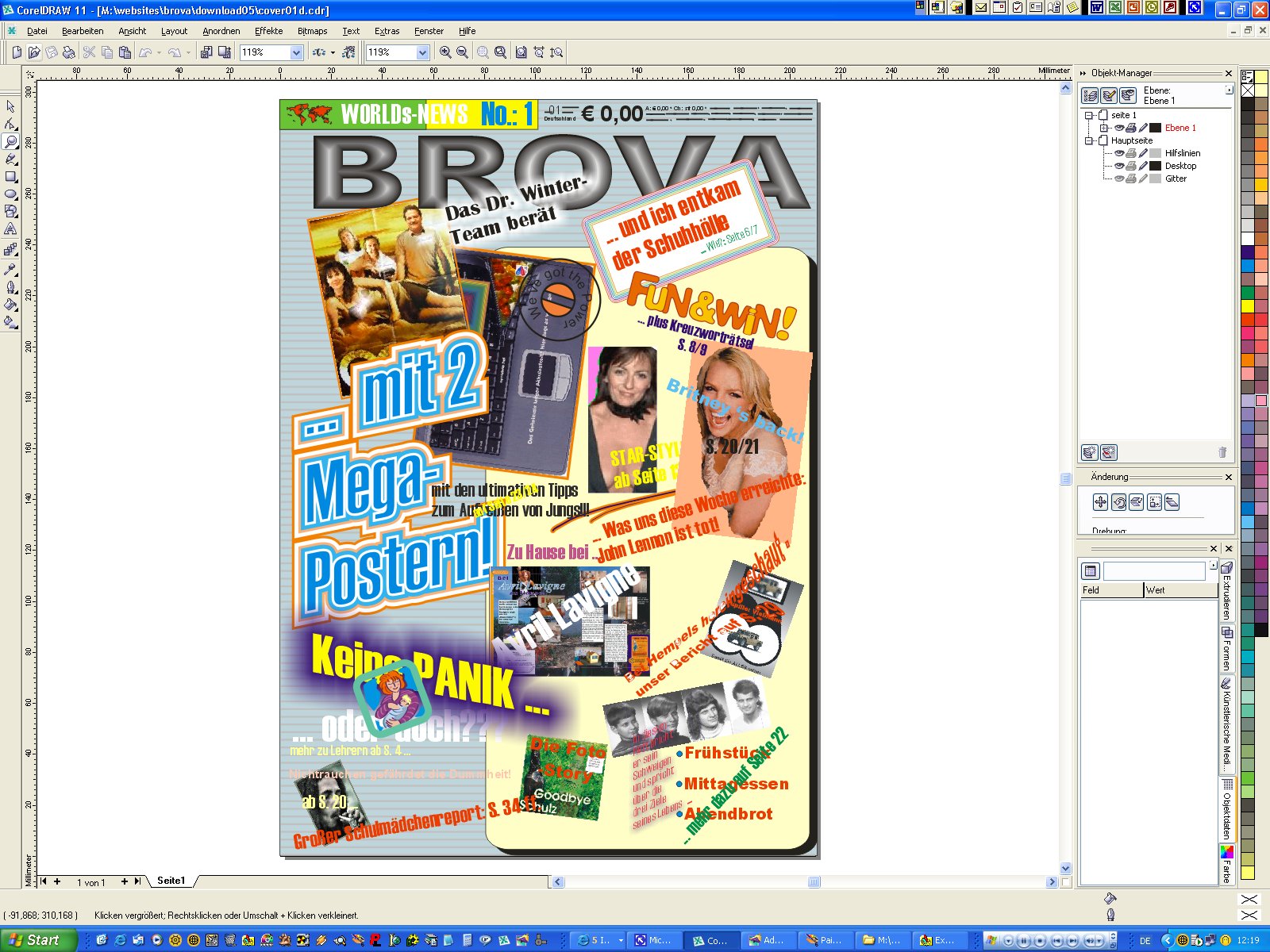
Task: Select the Shape edit tool in toolbox
Action: (x=10, y=124)
